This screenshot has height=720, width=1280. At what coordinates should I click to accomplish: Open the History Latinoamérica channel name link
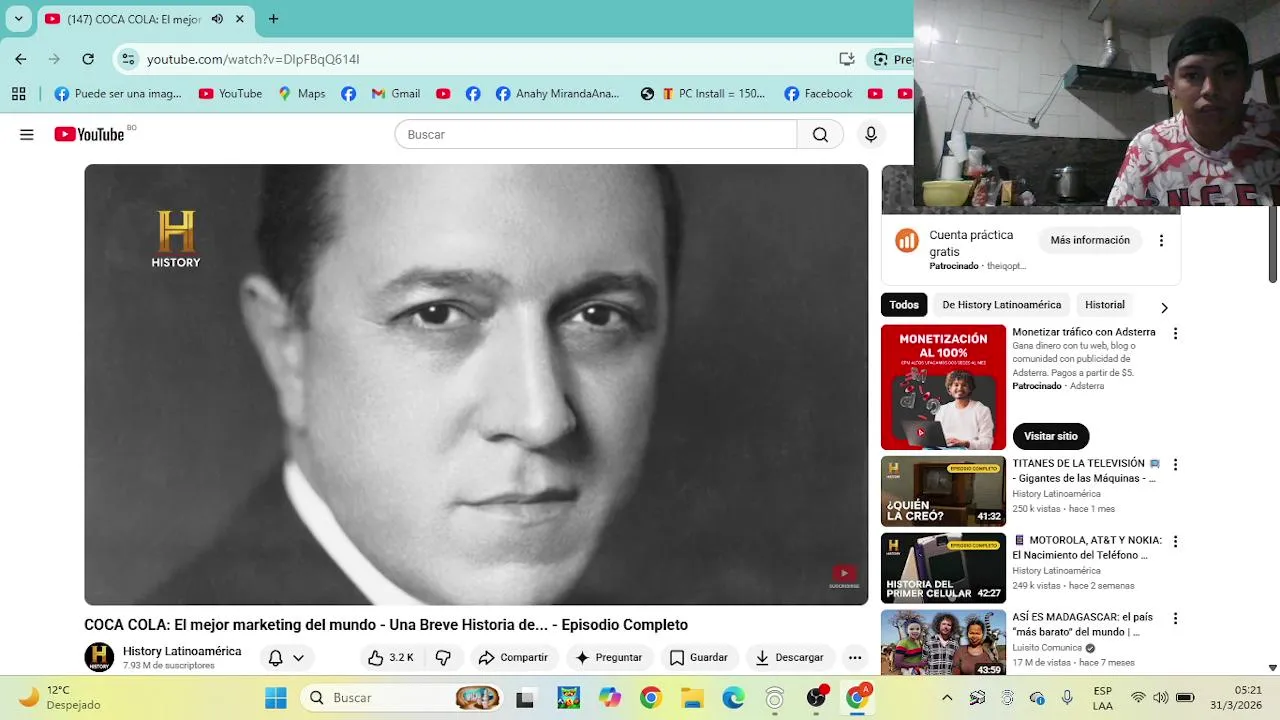pos(182,651)
